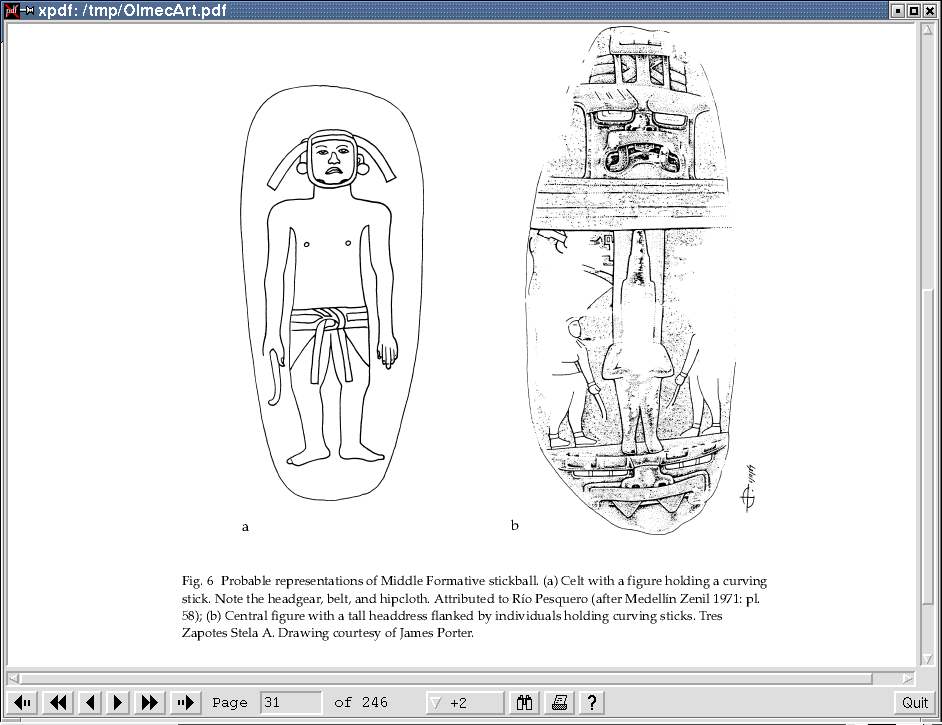
Task: Click 'Zapotes Stela A' in the caption
Action: pos(227,633)
